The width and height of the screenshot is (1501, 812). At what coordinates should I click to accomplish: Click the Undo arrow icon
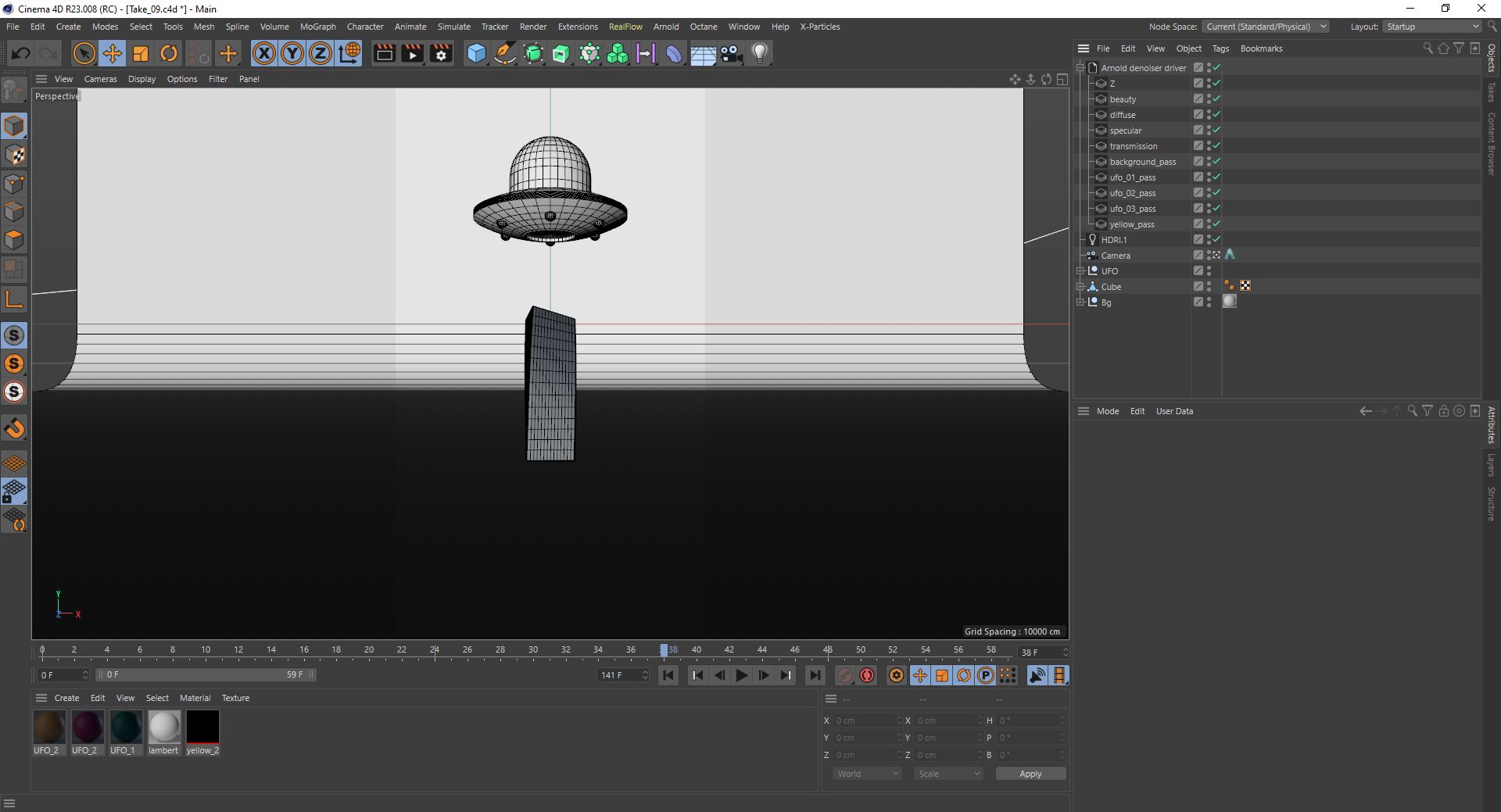click(21, 53)
